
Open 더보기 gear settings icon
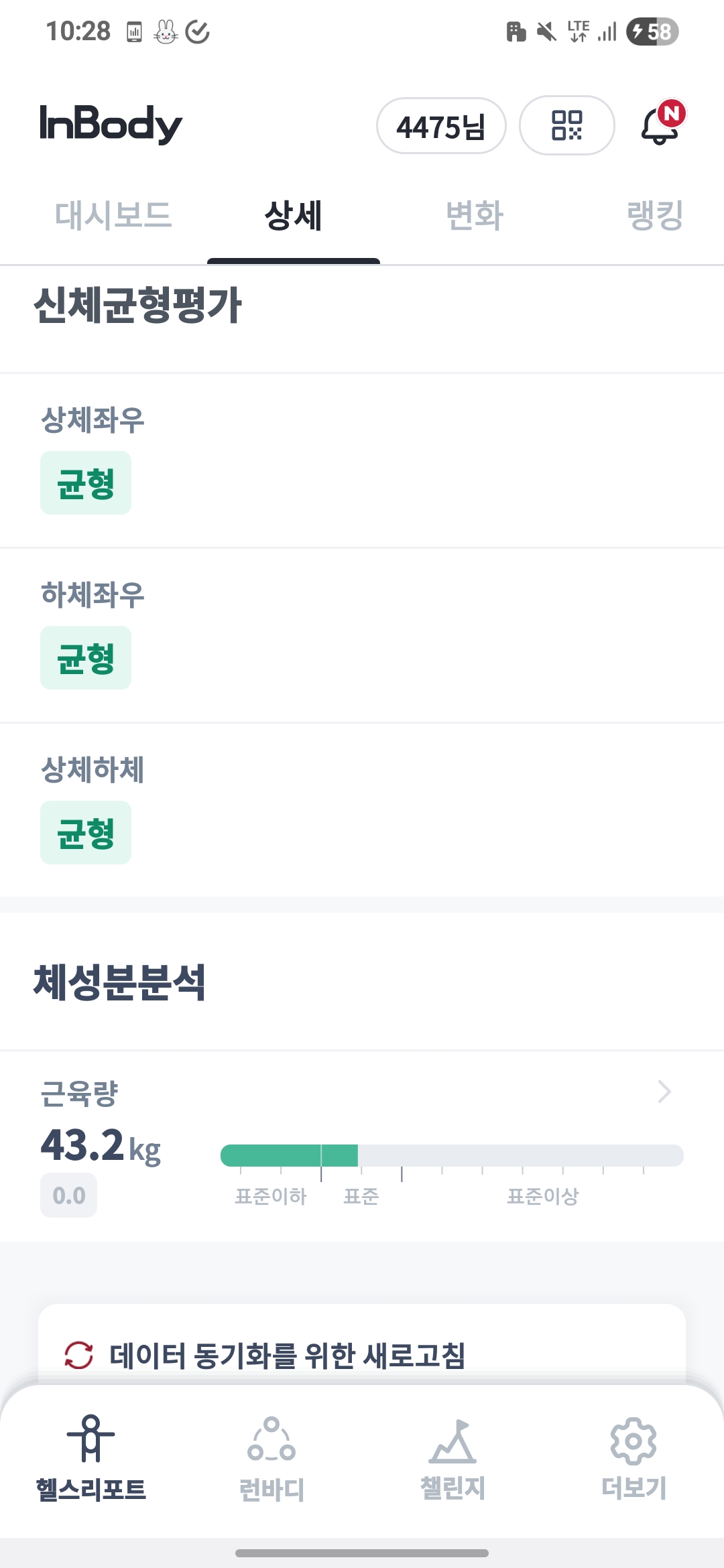point(633,1441)
